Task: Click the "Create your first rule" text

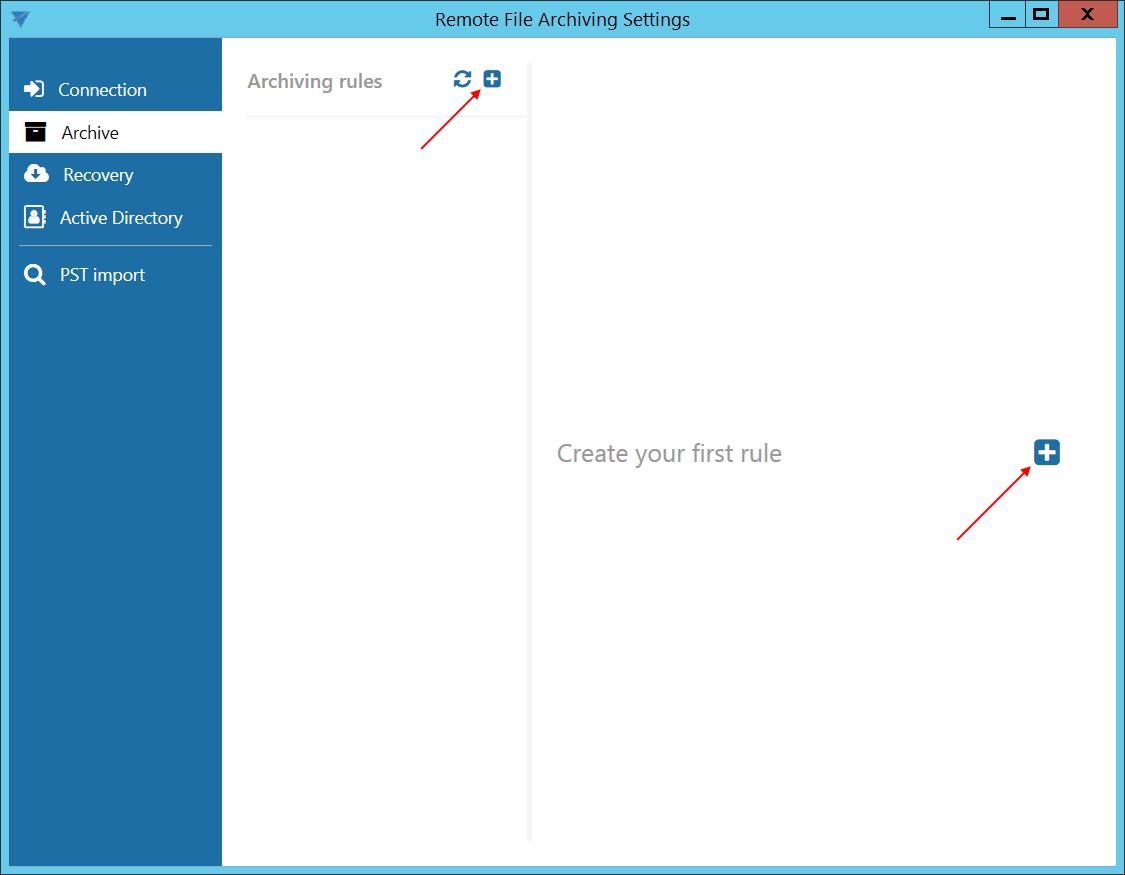Action: [669, 454]
